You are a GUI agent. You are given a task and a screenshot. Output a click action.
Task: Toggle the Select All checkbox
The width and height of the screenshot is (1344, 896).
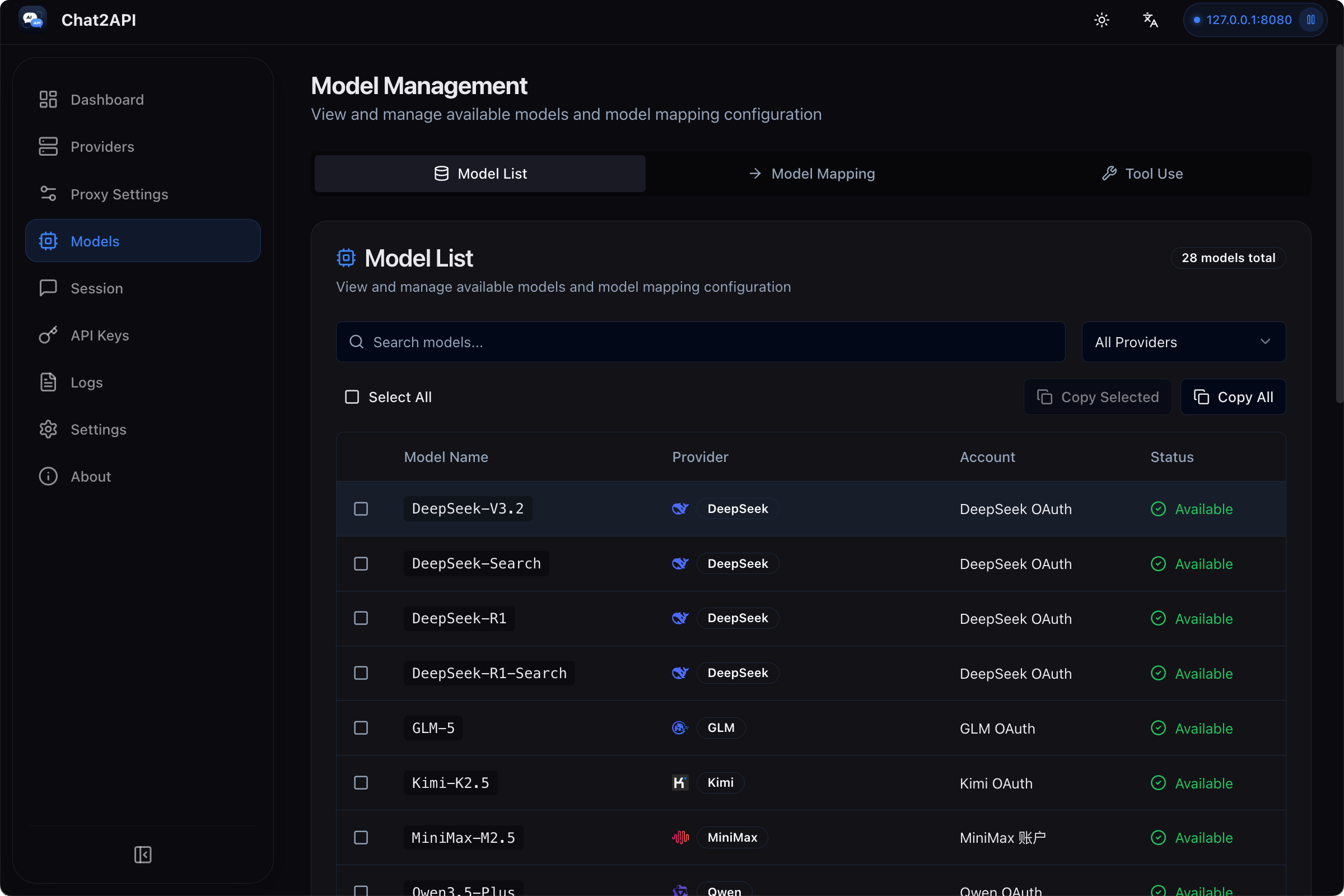(352, 397)
